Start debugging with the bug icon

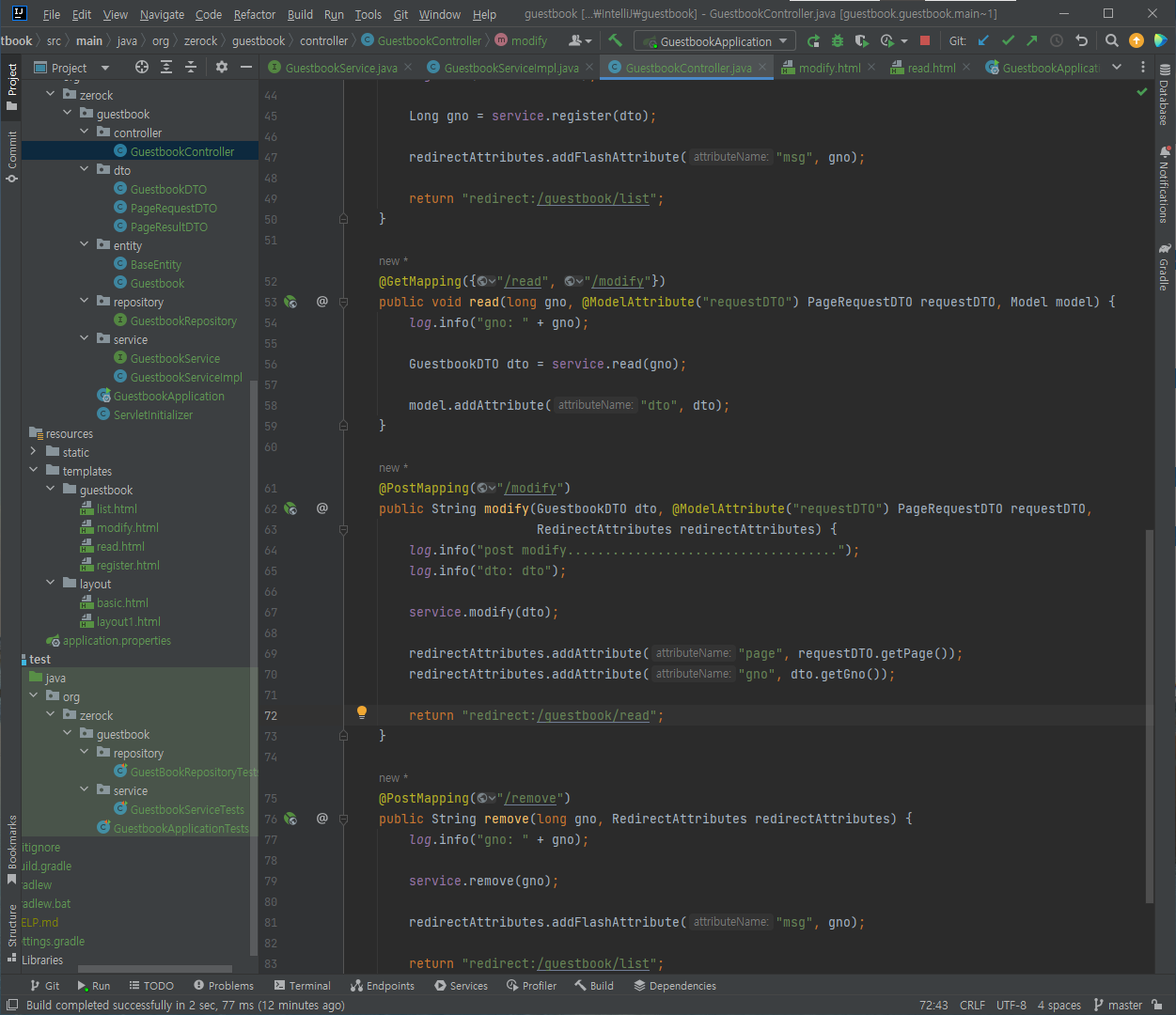pyautogui.click(x=838, y=40)
